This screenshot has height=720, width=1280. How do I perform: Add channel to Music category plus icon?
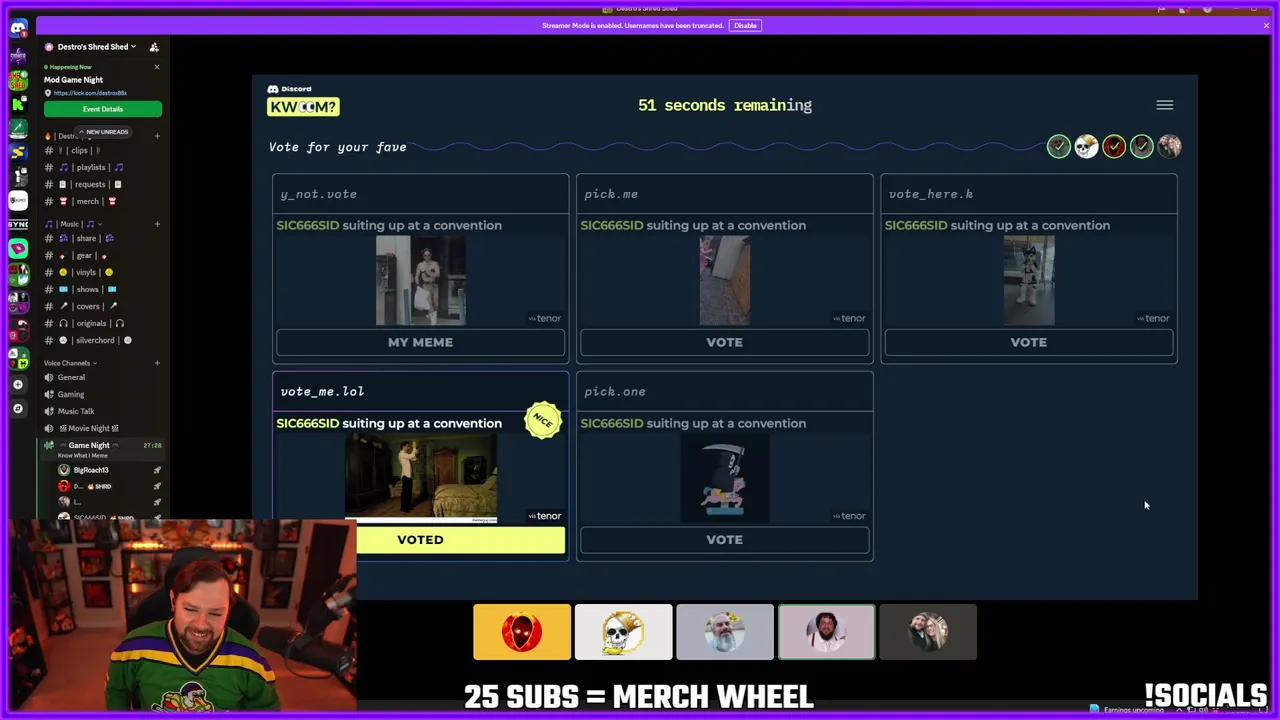[x=157, y=224]
